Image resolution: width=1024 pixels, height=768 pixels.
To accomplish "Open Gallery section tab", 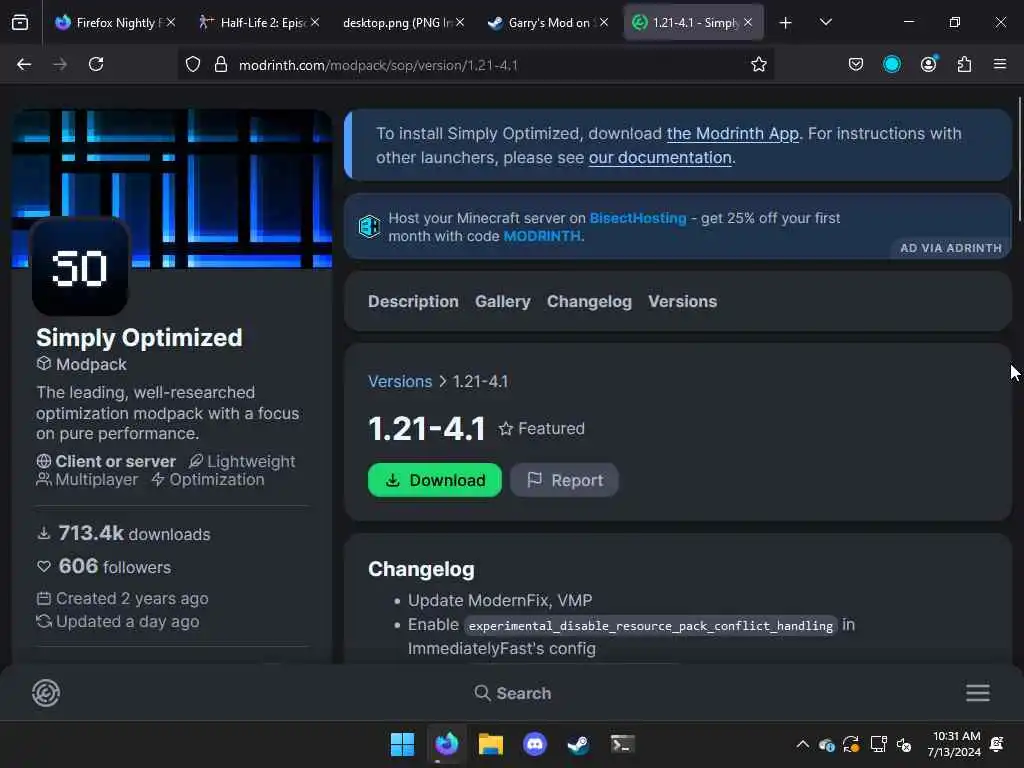I will (502, 302).
